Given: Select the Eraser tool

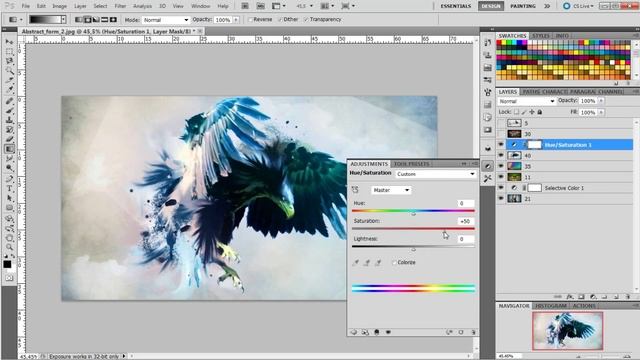Looking at the screenshot, I should click(9, 140).
